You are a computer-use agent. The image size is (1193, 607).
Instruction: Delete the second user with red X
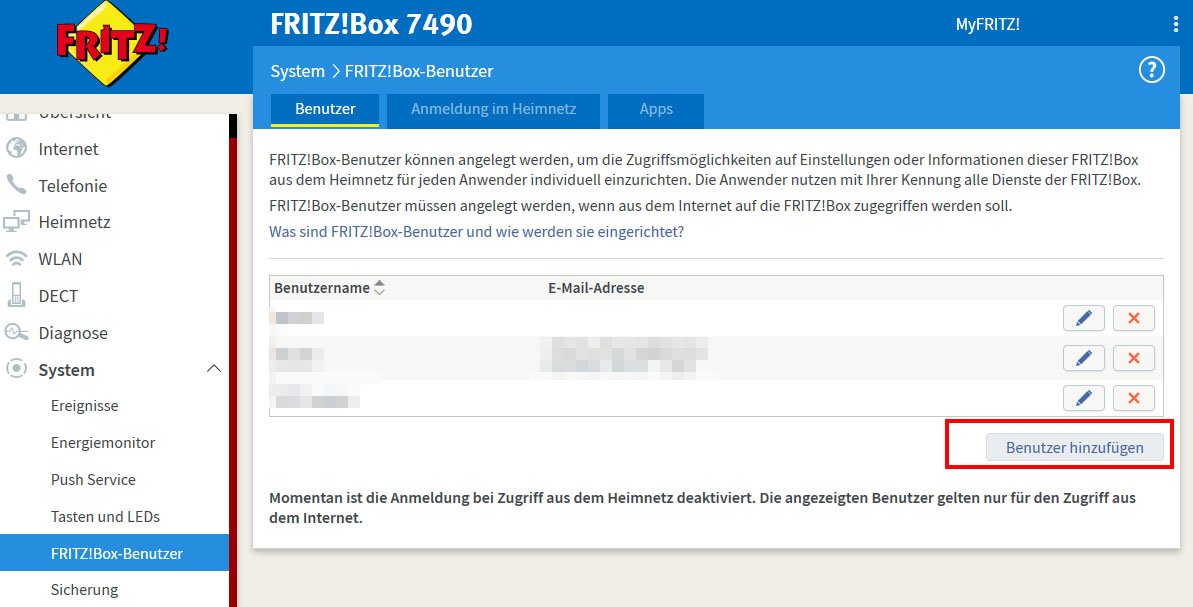[x=1134, y=358]
